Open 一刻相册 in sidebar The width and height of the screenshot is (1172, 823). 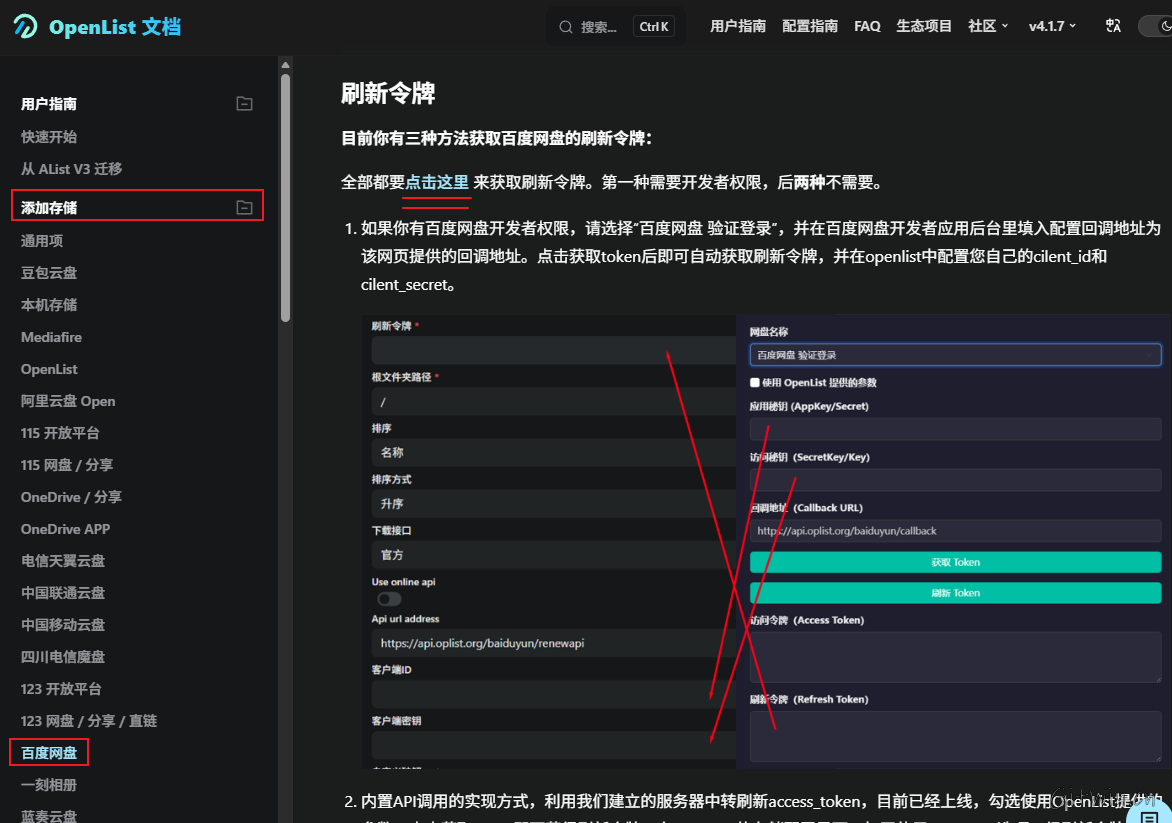pyautogui.click(x=49, y=785)
